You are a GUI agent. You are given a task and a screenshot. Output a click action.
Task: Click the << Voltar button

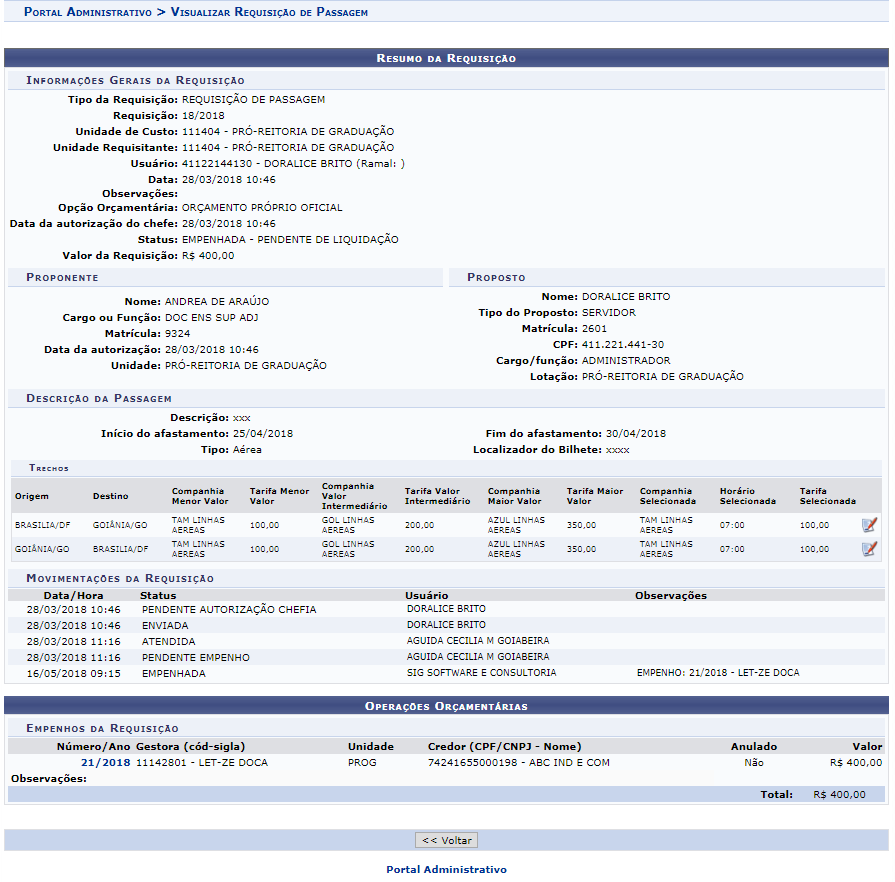446,840
